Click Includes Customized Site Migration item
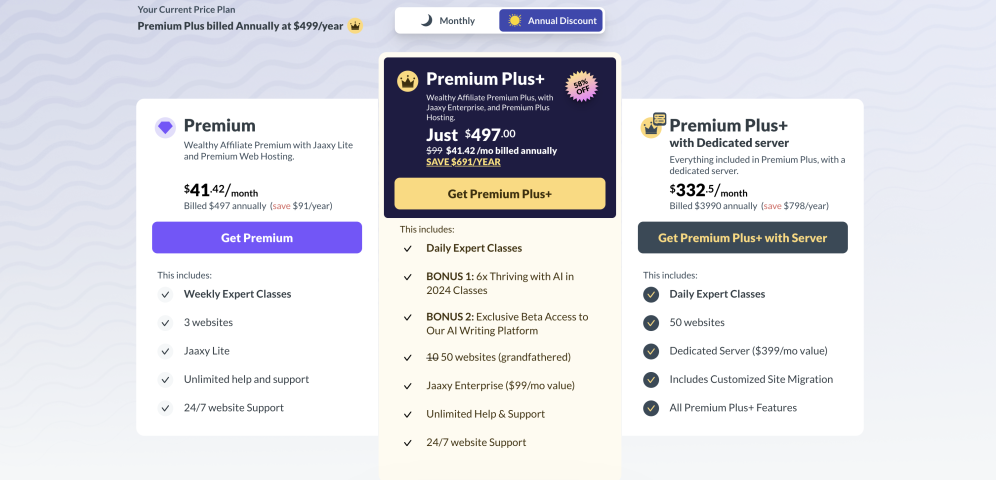The height and width of the screenshot is (480, 996). tap(751, 379)
